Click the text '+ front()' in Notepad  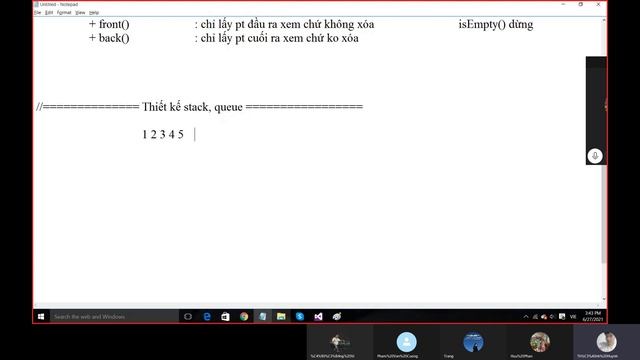(109, 24)
